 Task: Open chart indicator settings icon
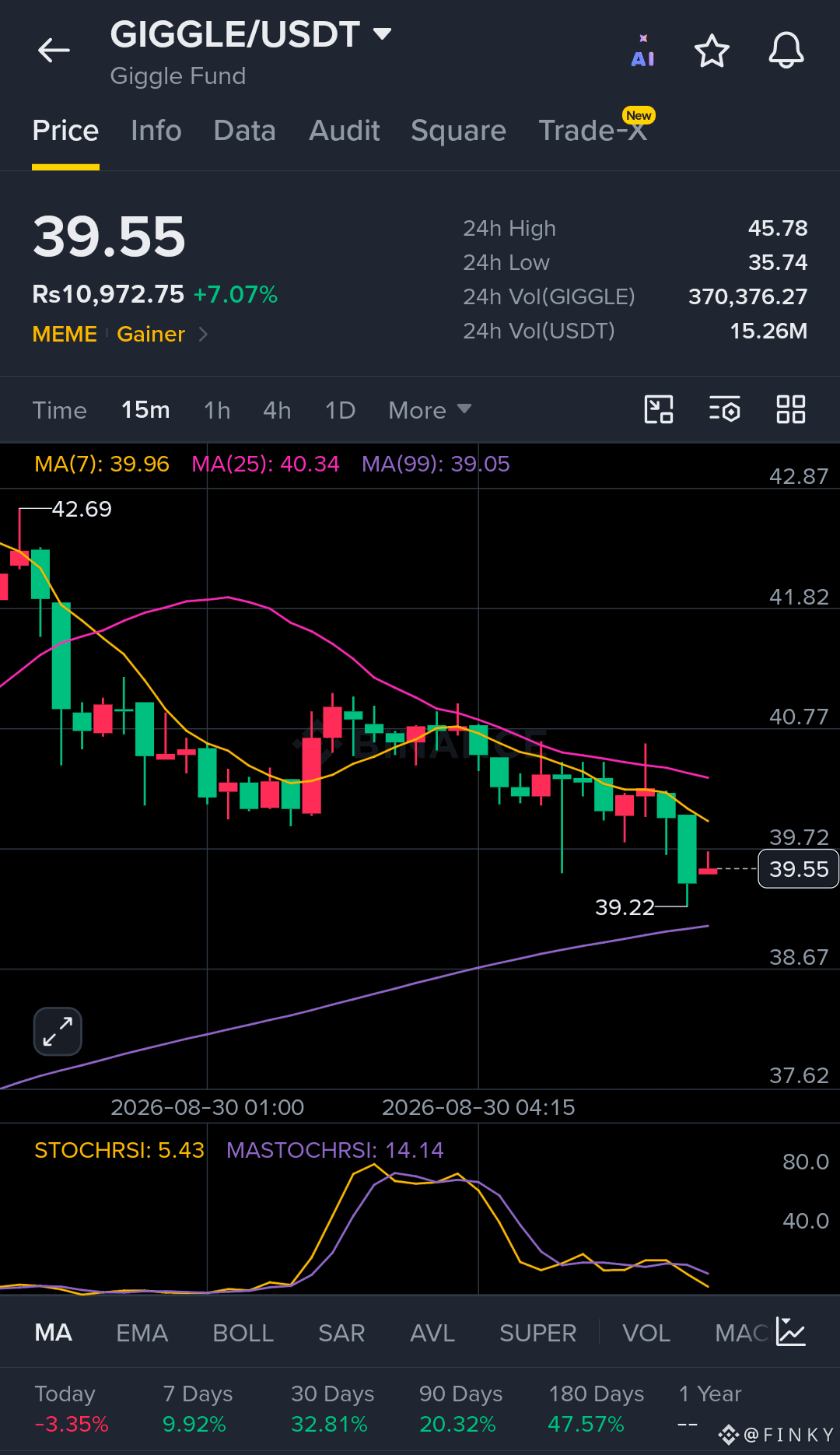tap(725, 409)
